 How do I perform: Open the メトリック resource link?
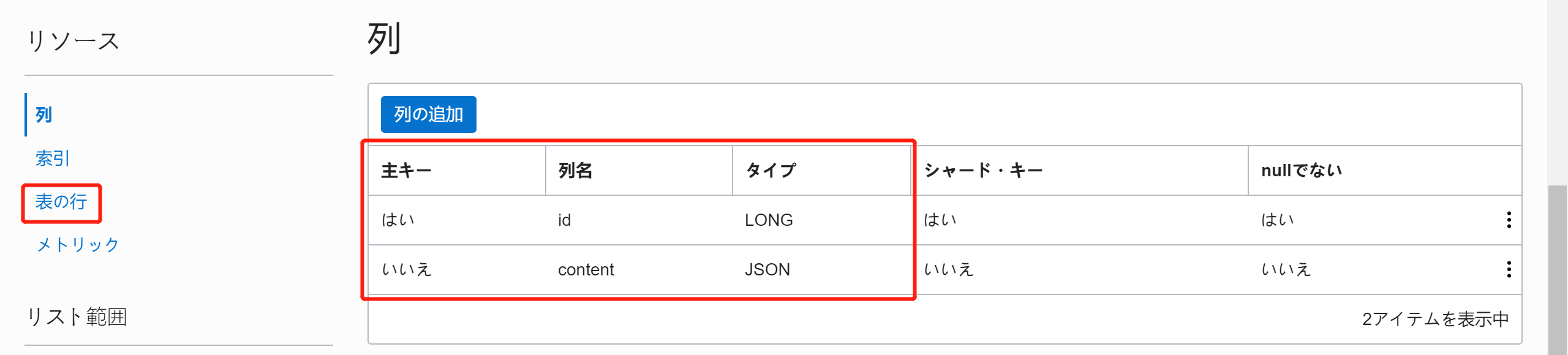tap(78, 245)
